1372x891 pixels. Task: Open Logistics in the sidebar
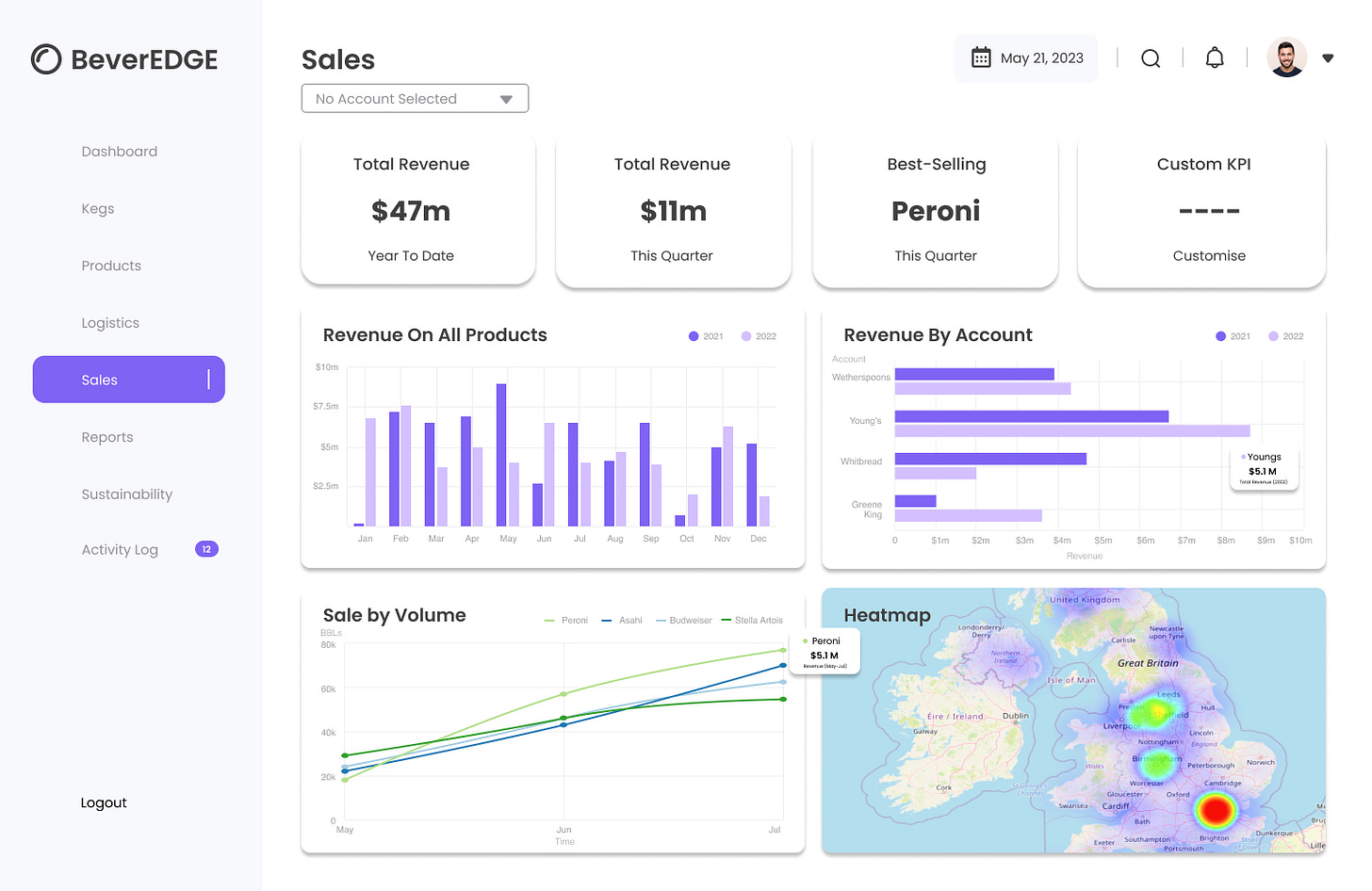[110, 323]
